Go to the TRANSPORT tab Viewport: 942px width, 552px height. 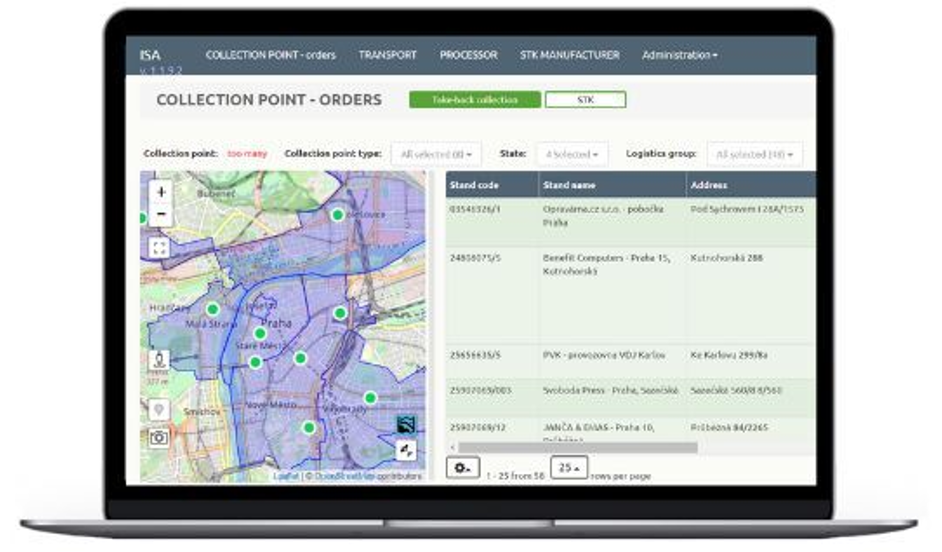(387, 55)
